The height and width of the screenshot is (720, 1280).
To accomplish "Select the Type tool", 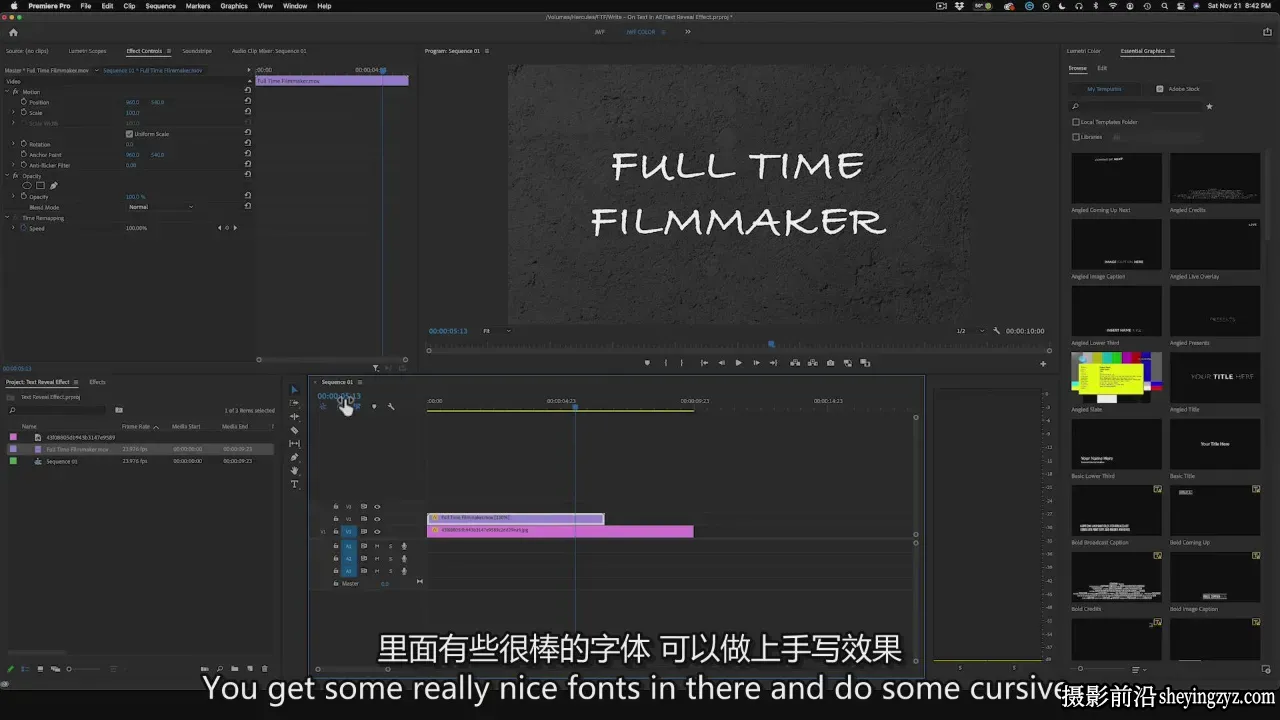I will [x=294, y=484].
